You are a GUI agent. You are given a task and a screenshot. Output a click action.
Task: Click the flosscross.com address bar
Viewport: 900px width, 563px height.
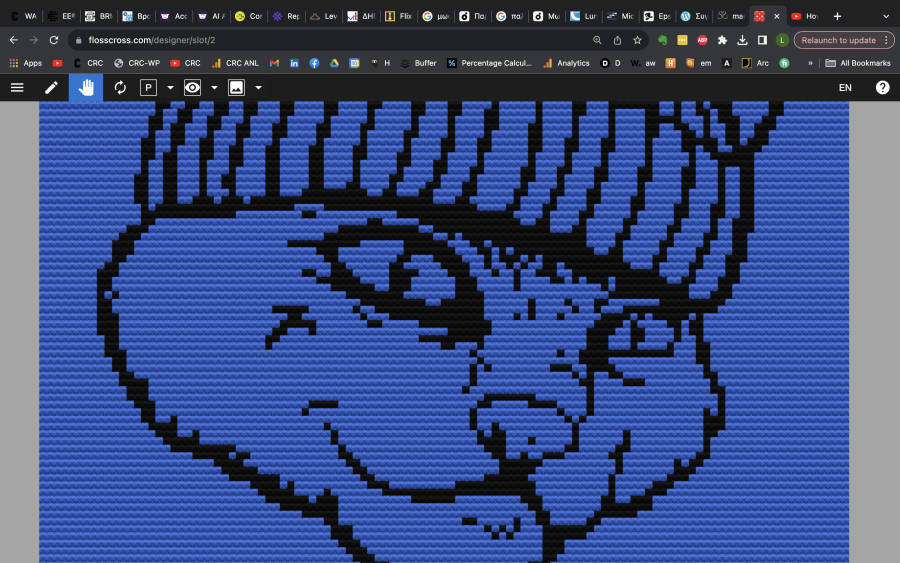point(330,40)
